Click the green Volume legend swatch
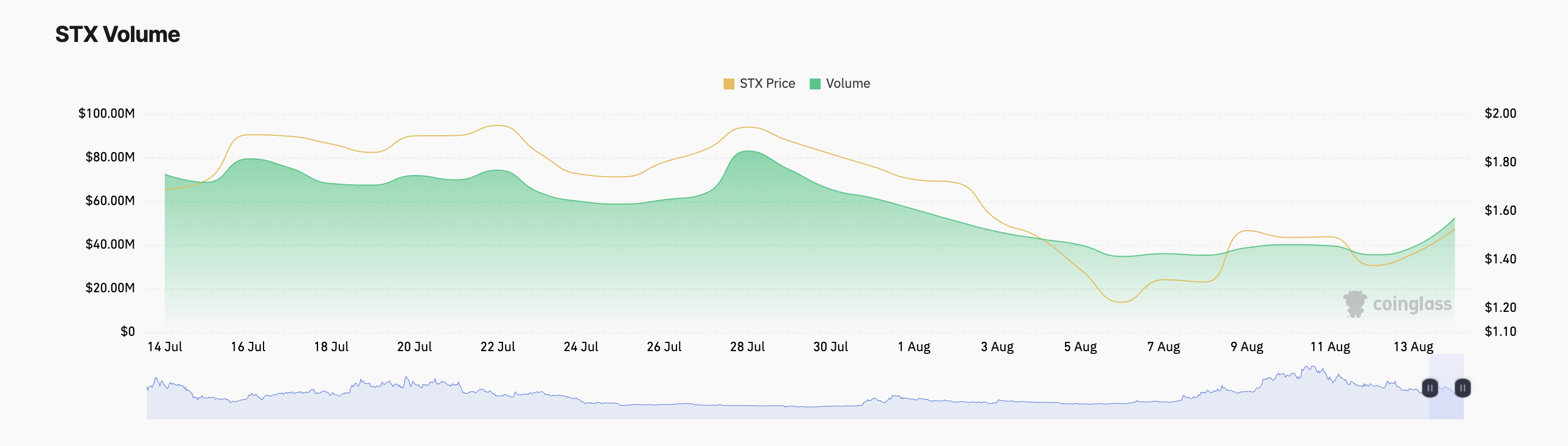This screenshot has width=1568, height=446. pyautogui.click(x=815, y=84)
